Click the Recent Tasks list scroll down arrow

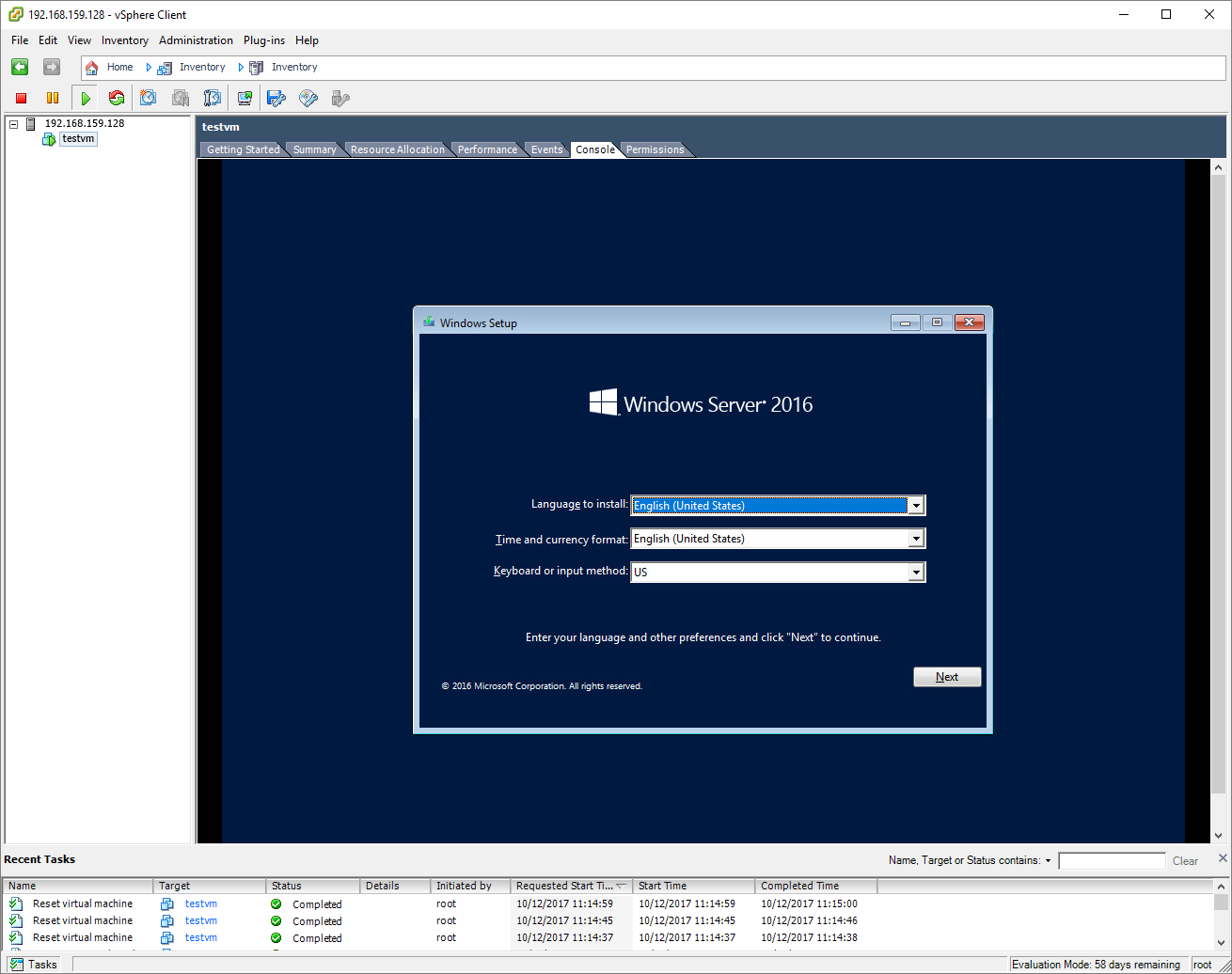pyautogui.click(x=1221, y=943)
